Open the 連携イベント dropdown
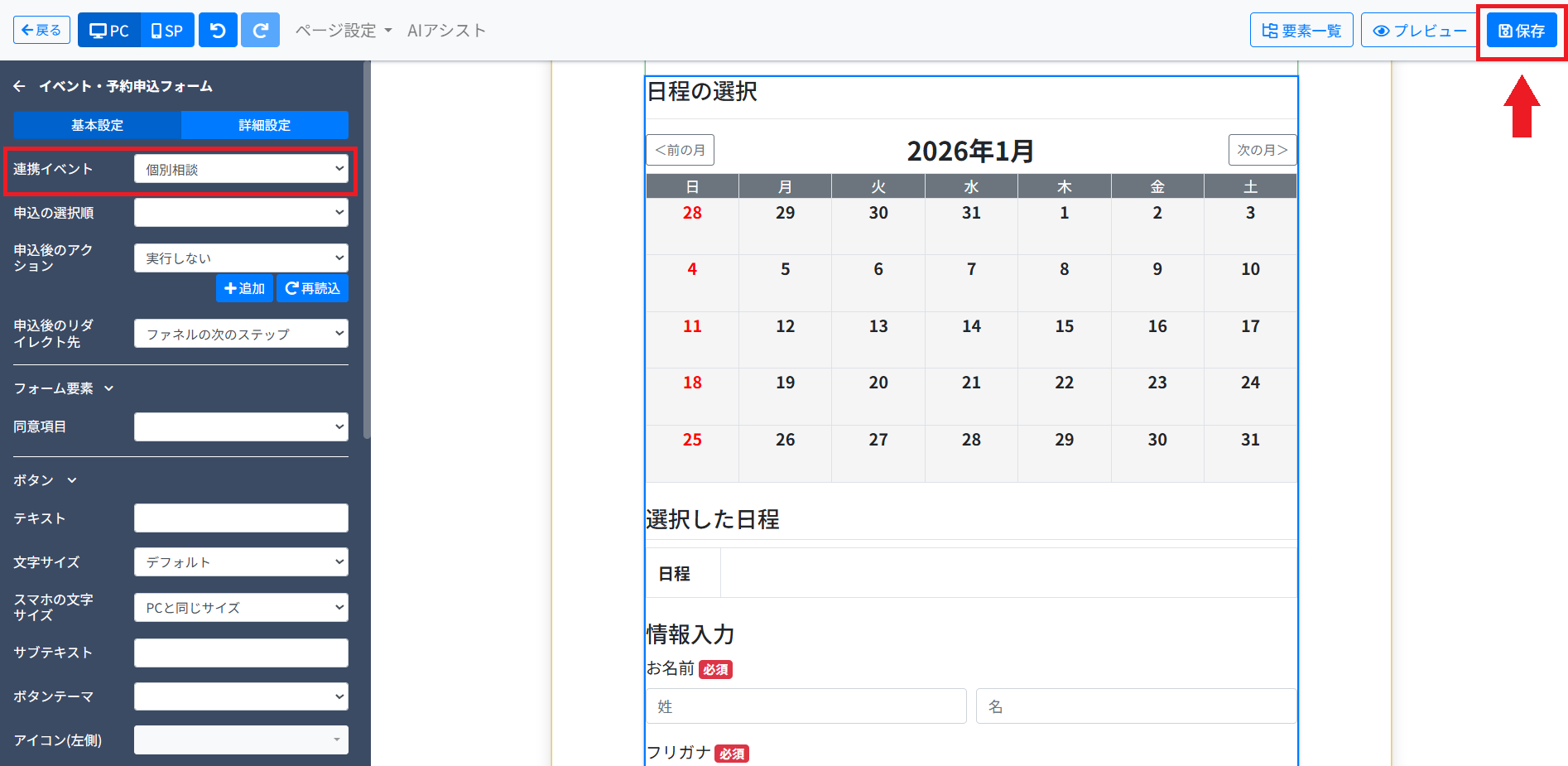 click(x=241, y=169)
